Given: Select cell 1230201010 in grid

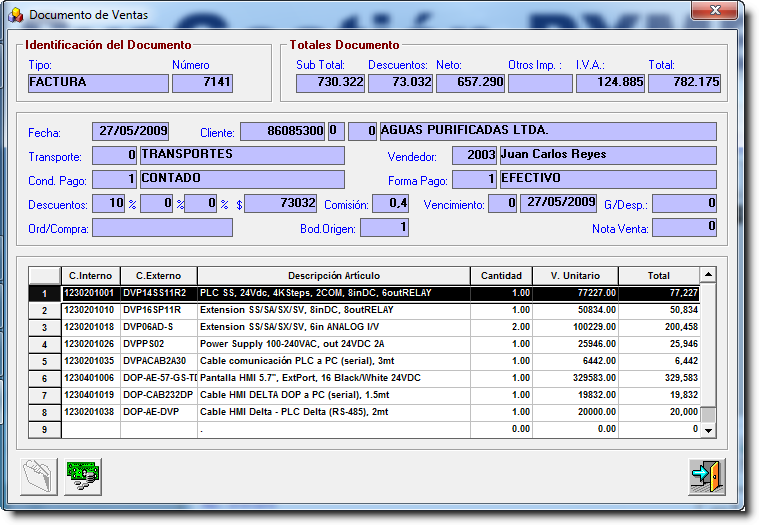Looking at the screenshot, I should point(91,310).
